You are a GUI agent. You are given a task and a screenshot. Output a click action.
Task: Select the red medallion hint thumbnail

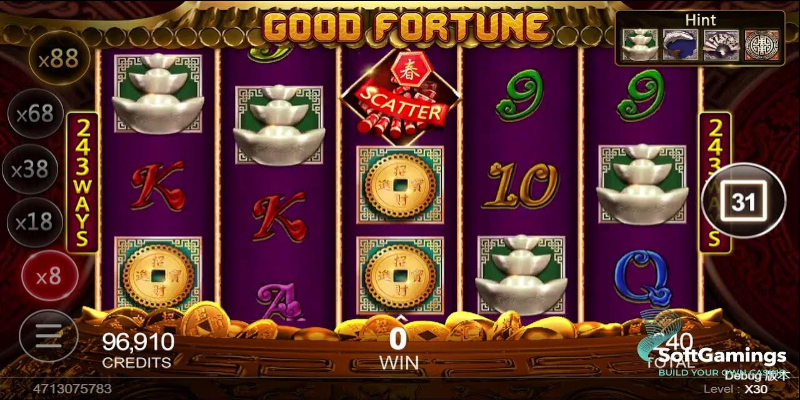tap(762, 45)
